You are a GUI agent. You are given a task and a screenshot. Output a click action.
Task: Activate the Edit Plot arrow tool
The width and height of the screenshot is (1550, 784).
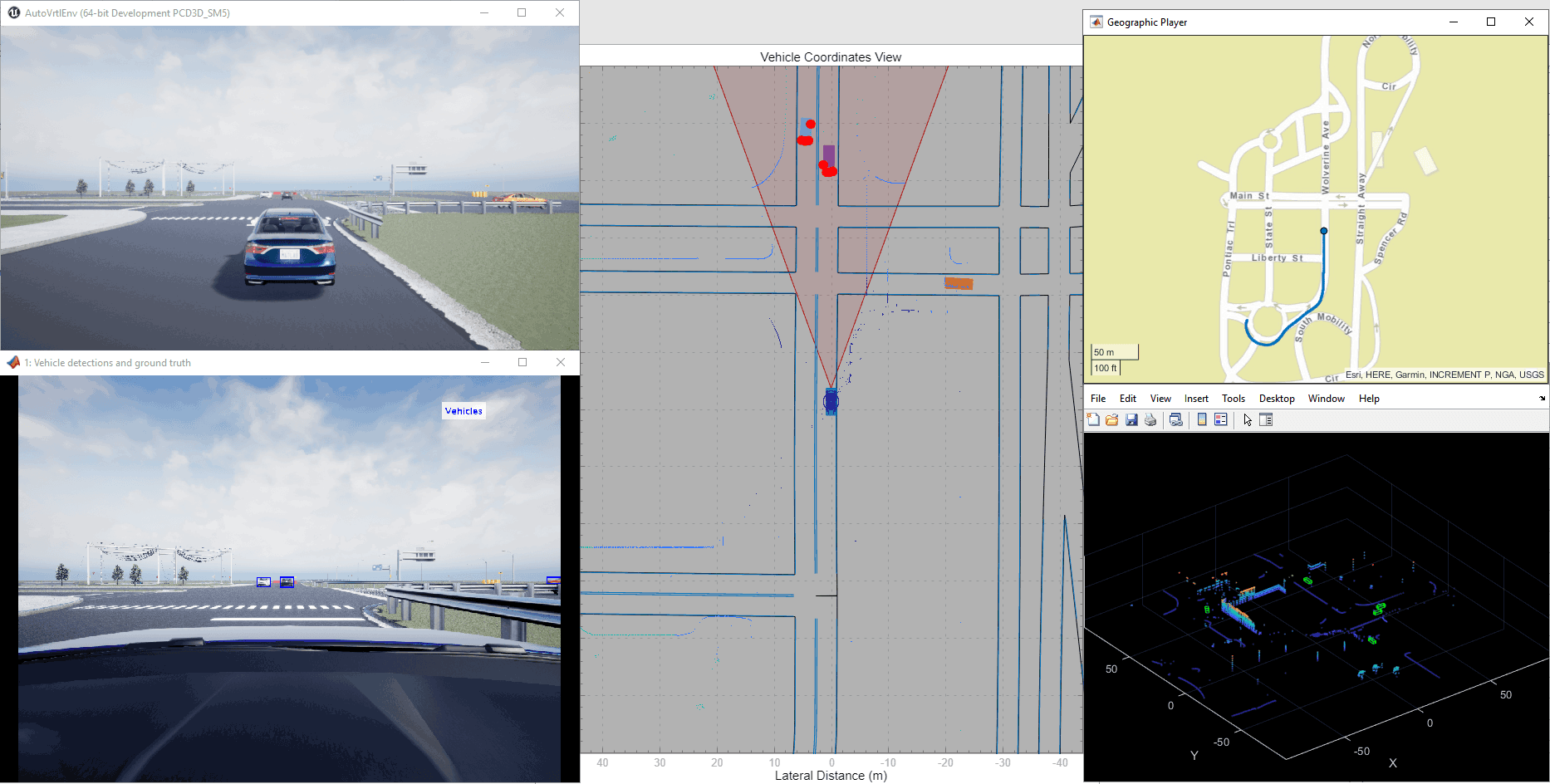pos(1248,420)
